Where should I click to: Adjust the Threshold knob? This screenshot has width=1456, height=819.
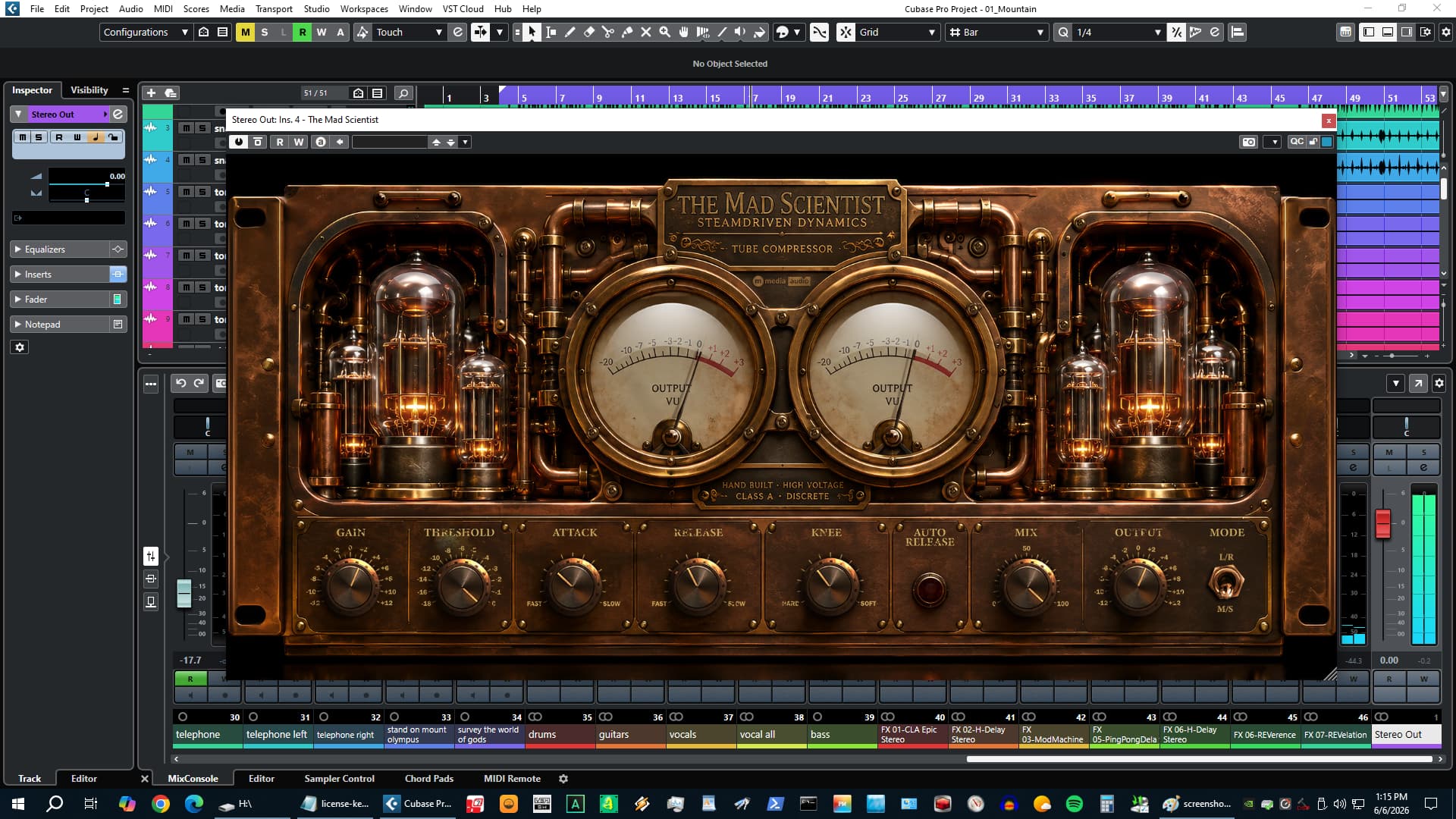462,585
